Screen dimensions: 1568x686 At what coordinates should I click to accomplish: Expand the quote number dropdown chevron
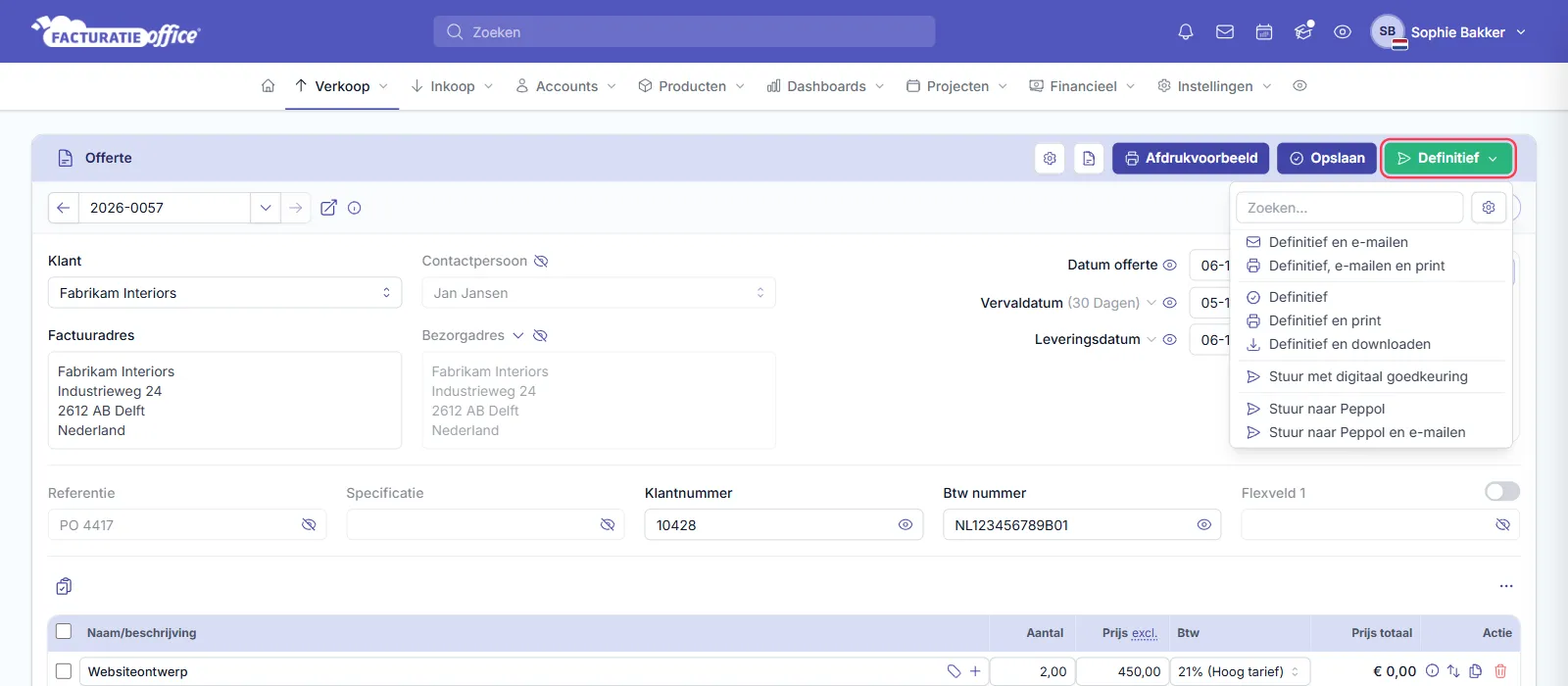pyautogui.click(x=266, y=208)
